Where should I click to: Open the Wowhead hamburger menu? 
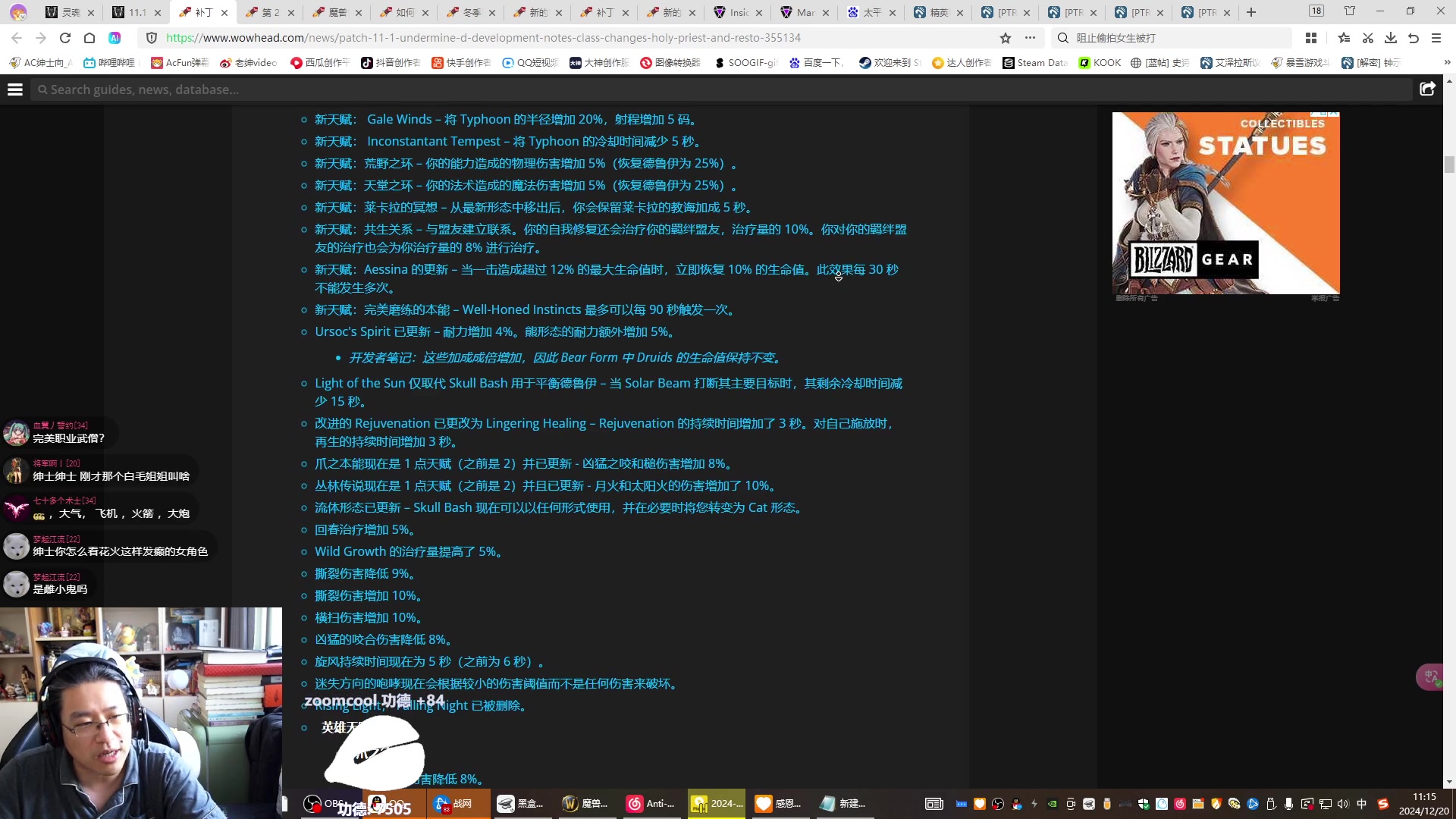[15, 89]
